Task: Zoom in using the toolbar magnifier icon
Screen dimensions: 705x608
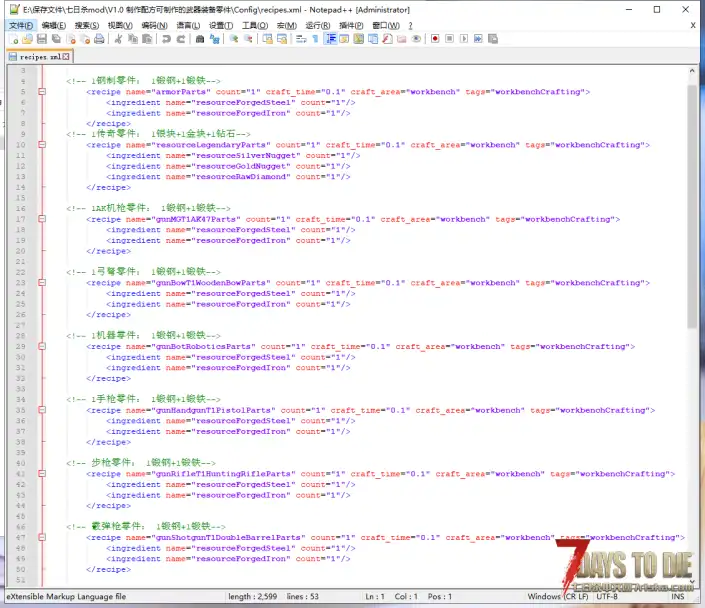Action: [234, 39]
